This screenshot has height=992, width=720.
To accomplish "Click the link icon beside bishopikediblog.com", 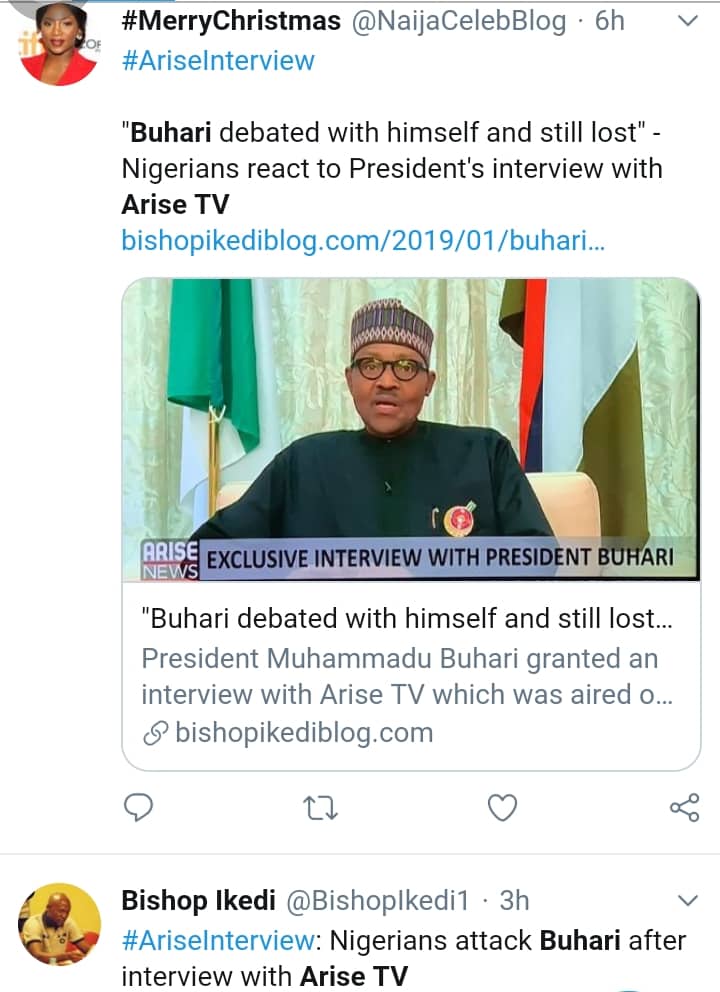I will pos(155,733).
